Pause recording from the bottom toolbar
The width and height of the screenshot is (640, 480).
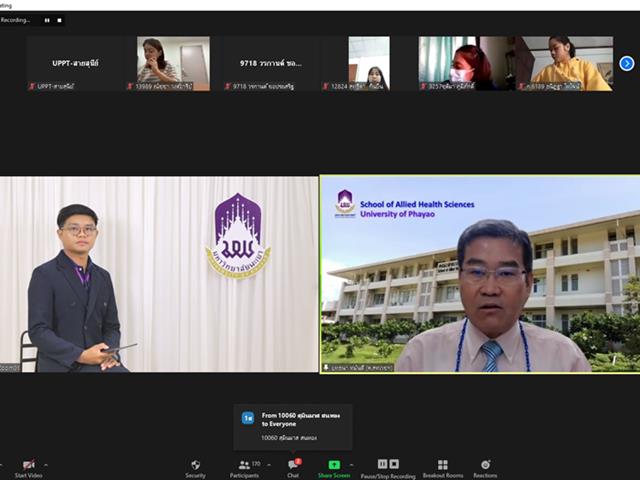pyautogui.click(x=382, y=464)
